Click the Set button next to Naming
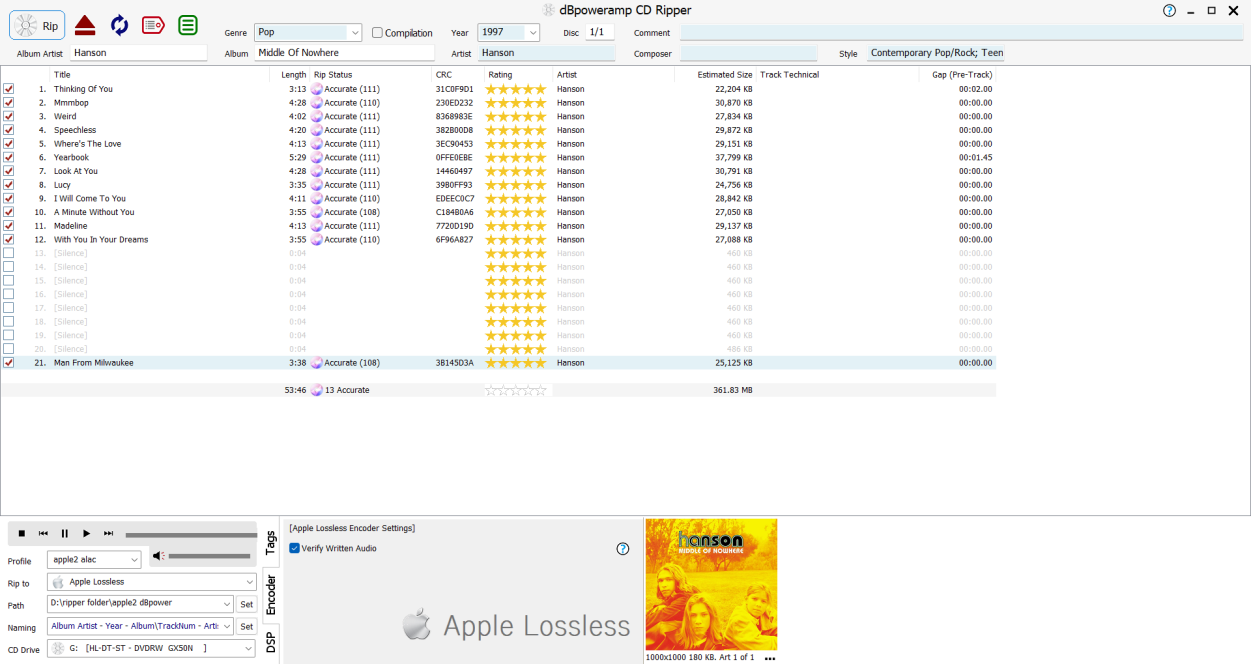 click(246, 626)
